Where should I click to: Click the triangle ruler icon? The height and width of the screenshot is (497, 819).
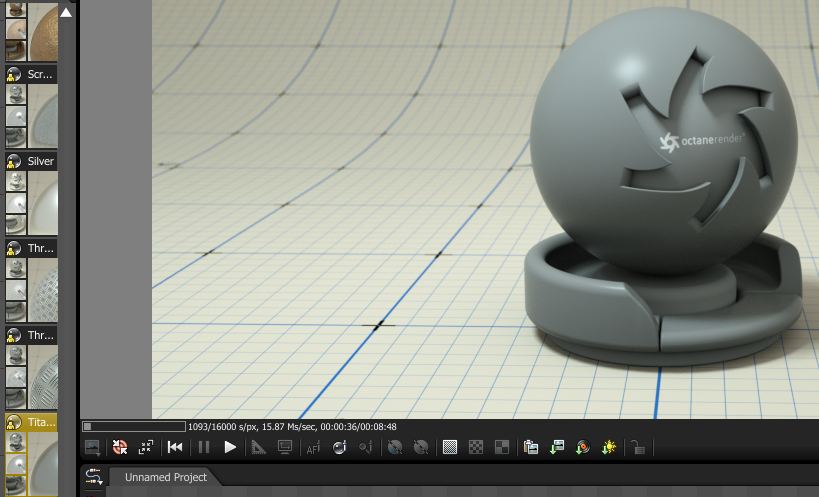(259, 447)
